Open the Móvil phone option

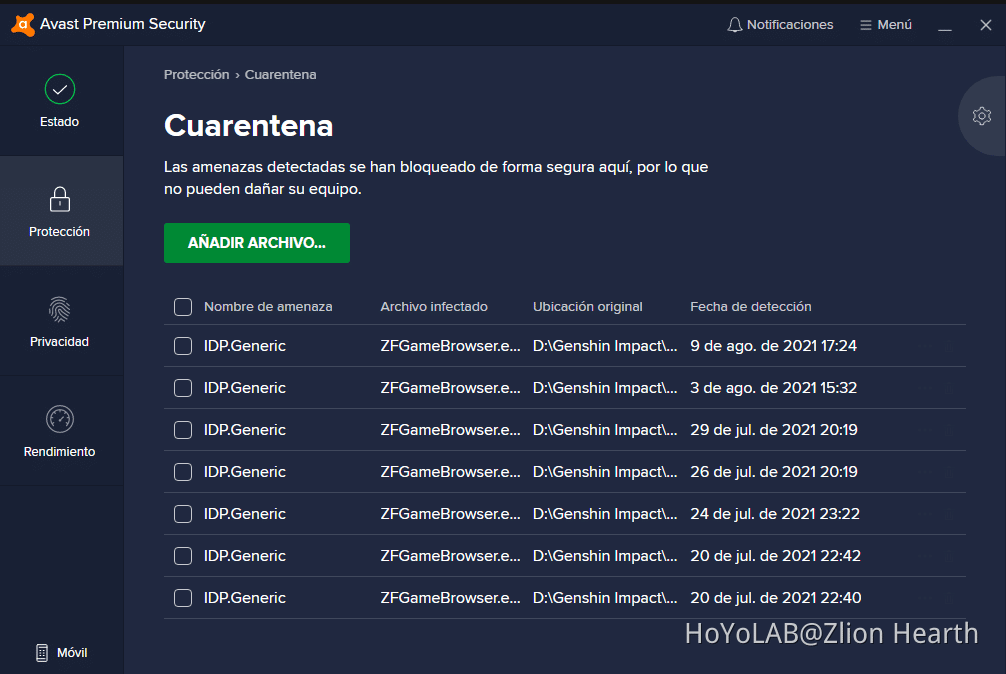tap(62, 652)
